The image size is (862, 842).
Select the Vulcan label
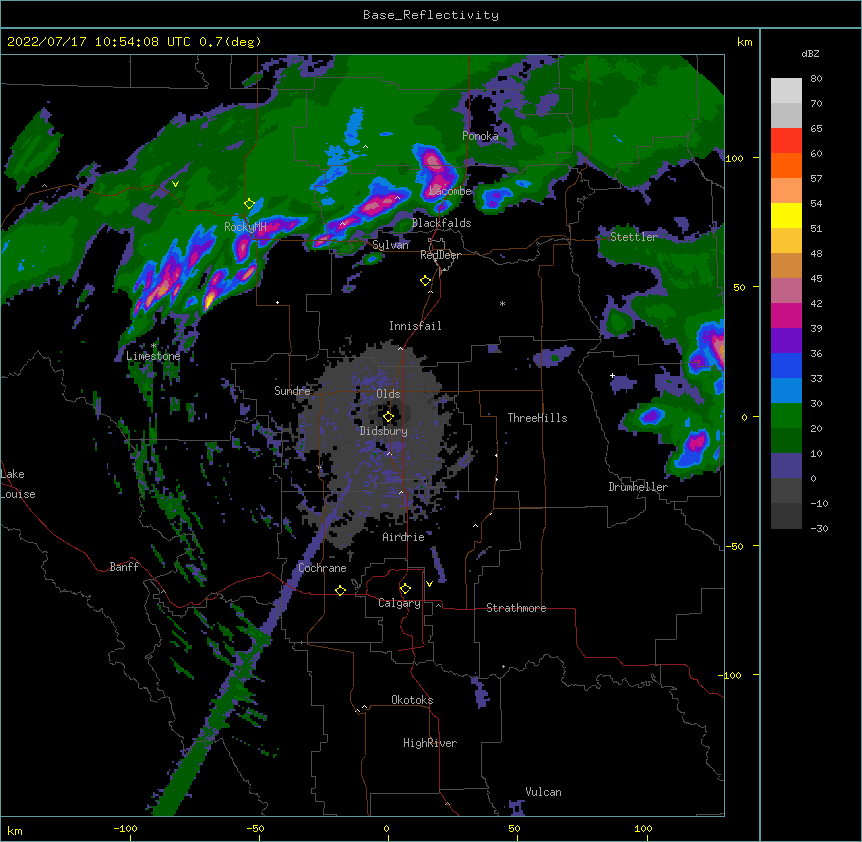(543, 792)
